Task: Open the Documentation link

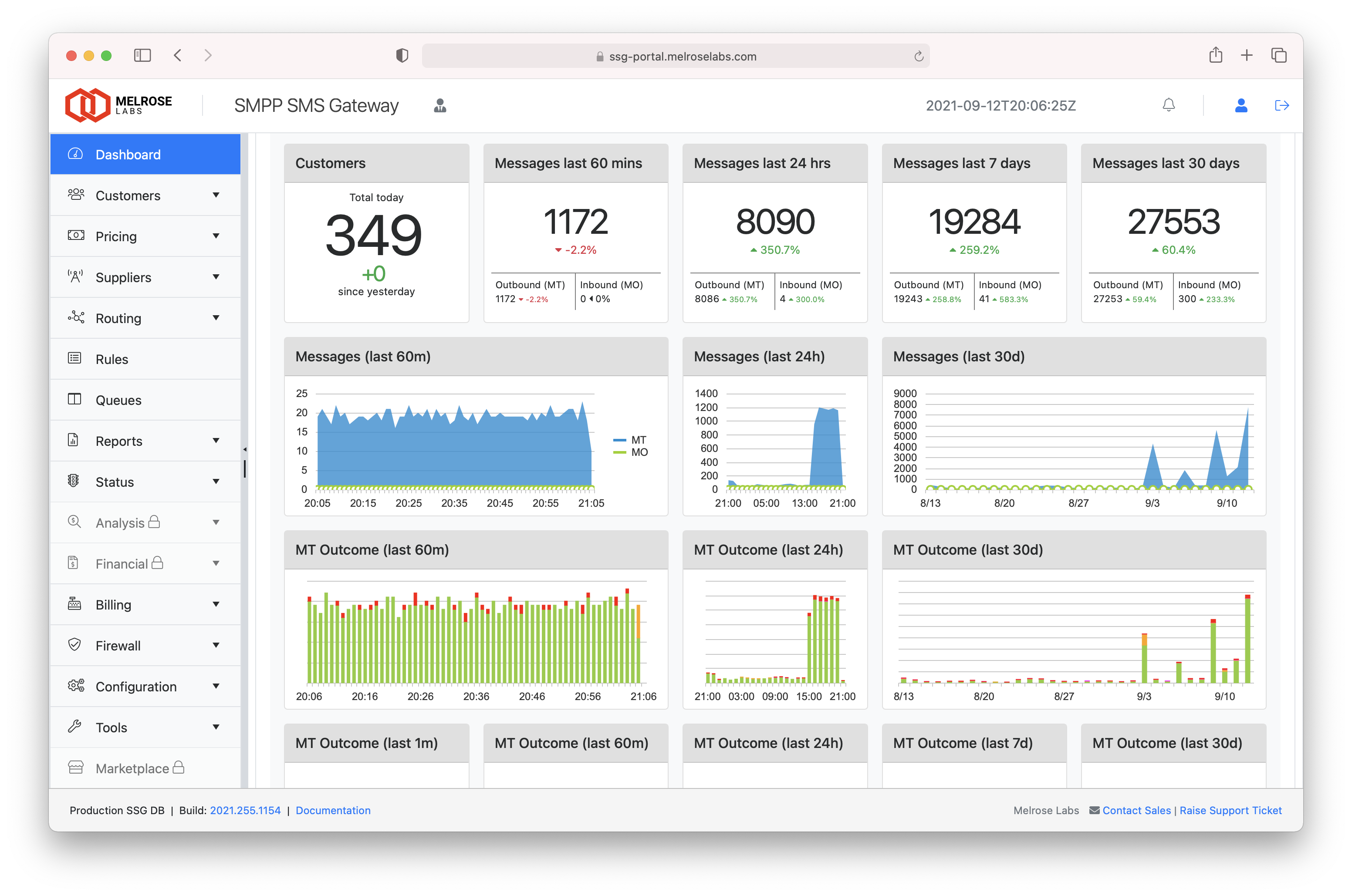Action: (333, 810)
